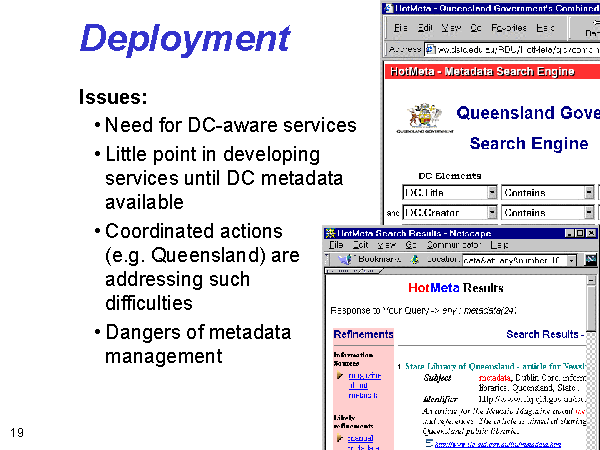Viewport: 600px width, 450px height.
Task: Click the 'DC Elements' label
Action: coord(450,176)
